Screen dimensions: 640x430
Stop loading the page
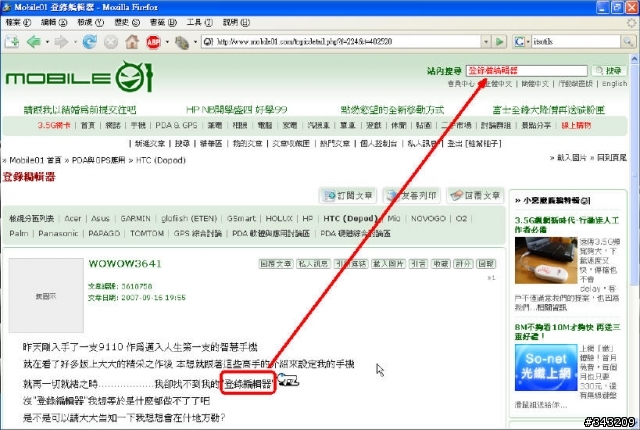(111, 42)
